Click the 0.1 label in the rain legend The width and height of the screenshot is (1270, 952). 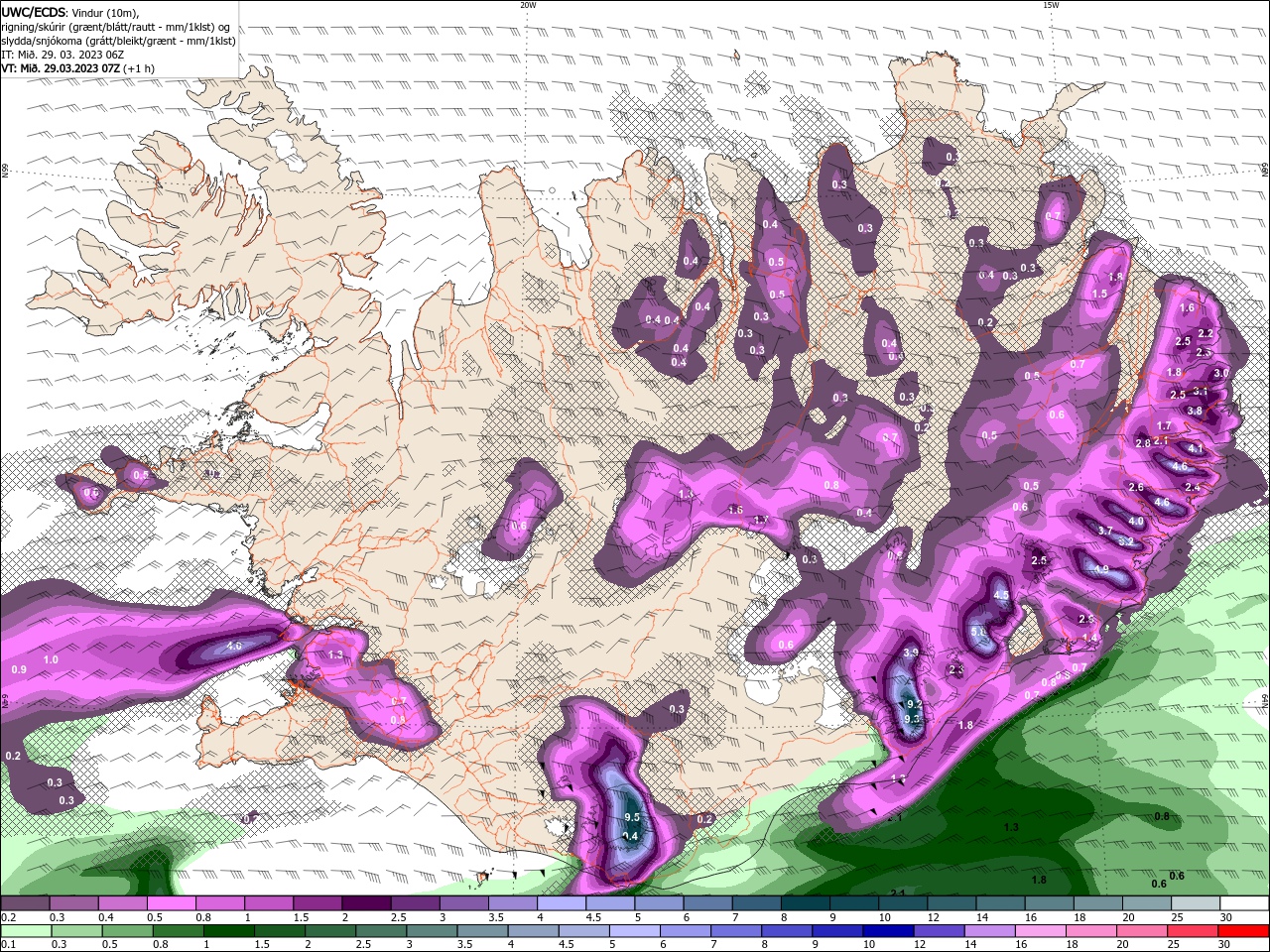pyautogui.click(x=8, y=945)
